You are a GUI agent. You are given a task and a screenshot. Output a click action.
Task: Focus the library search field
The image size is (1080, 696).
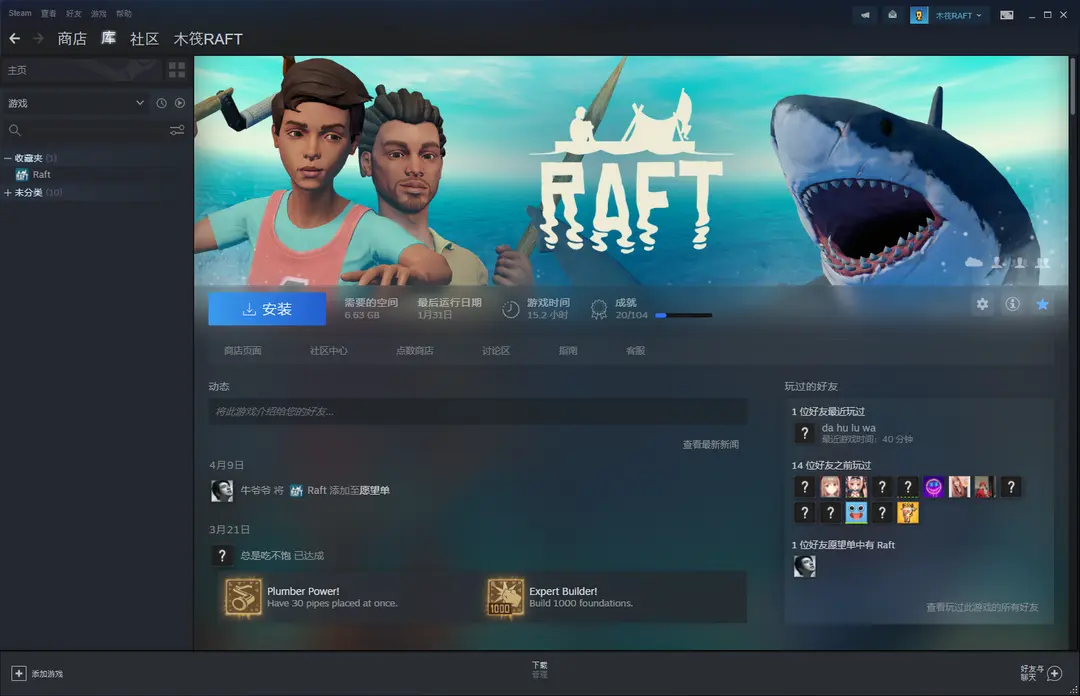(94, 130)
